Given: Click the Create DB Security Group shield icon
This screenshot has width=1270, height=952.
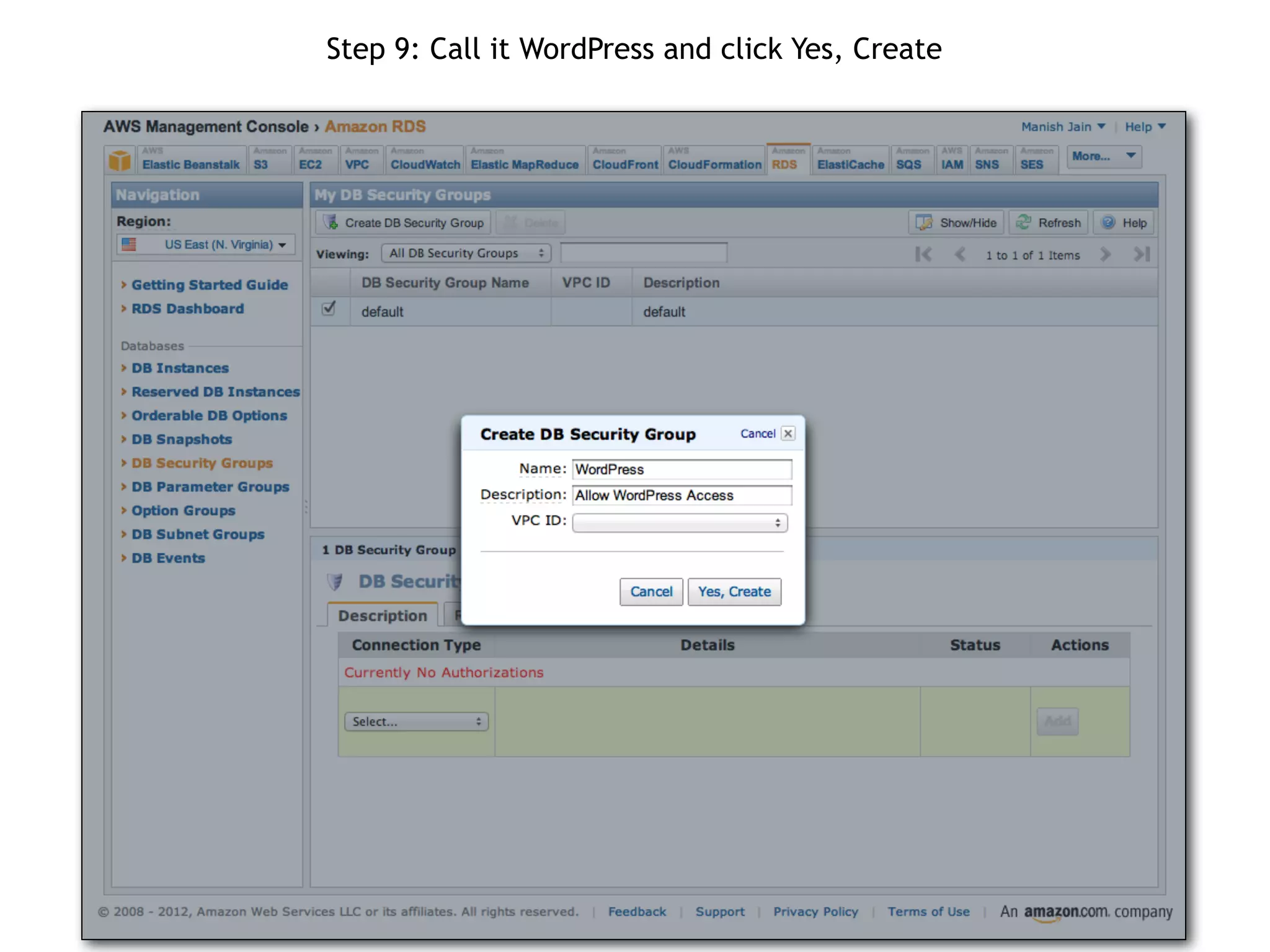Looking at the screenshot, I should coord(331,223).
